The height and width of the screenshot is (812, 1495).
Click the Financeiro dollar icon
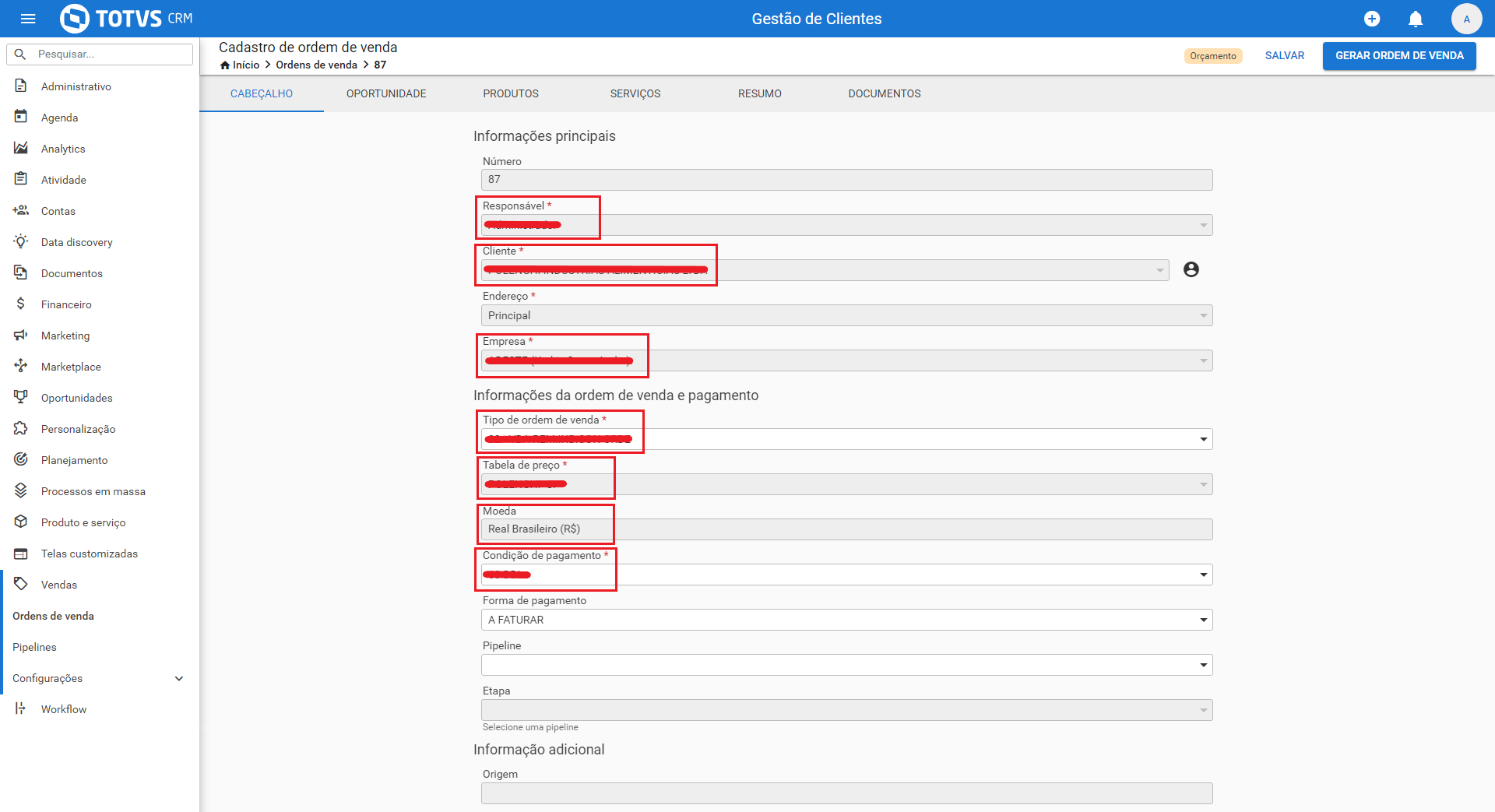[21, 304]
